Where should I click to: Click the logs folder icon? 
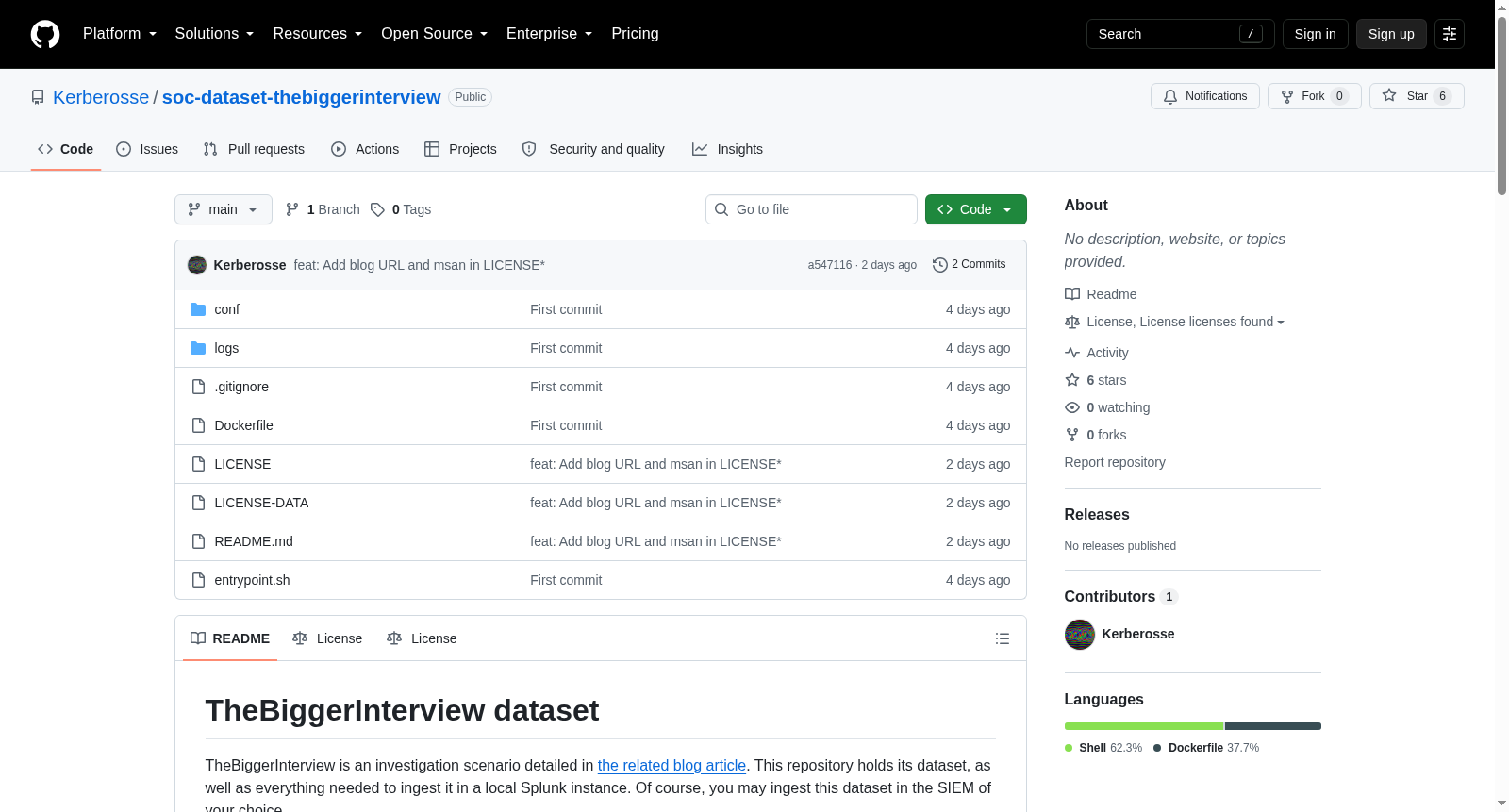tap(198, 348)
